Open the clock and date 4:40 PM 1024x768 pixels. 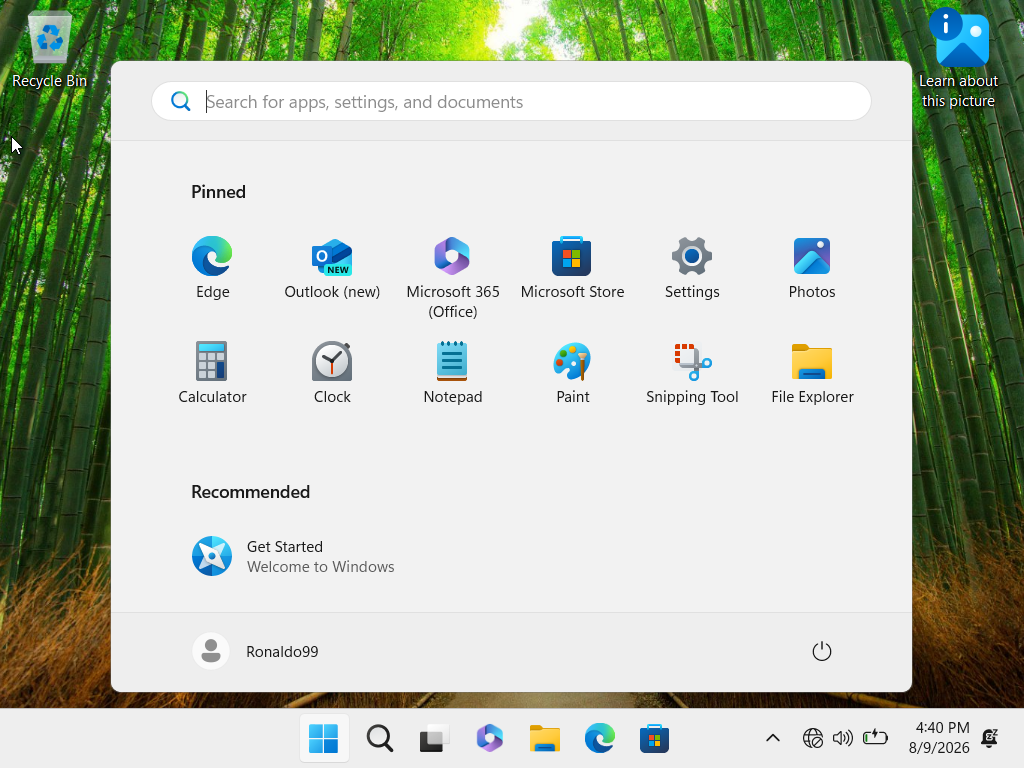click(939, 738)
